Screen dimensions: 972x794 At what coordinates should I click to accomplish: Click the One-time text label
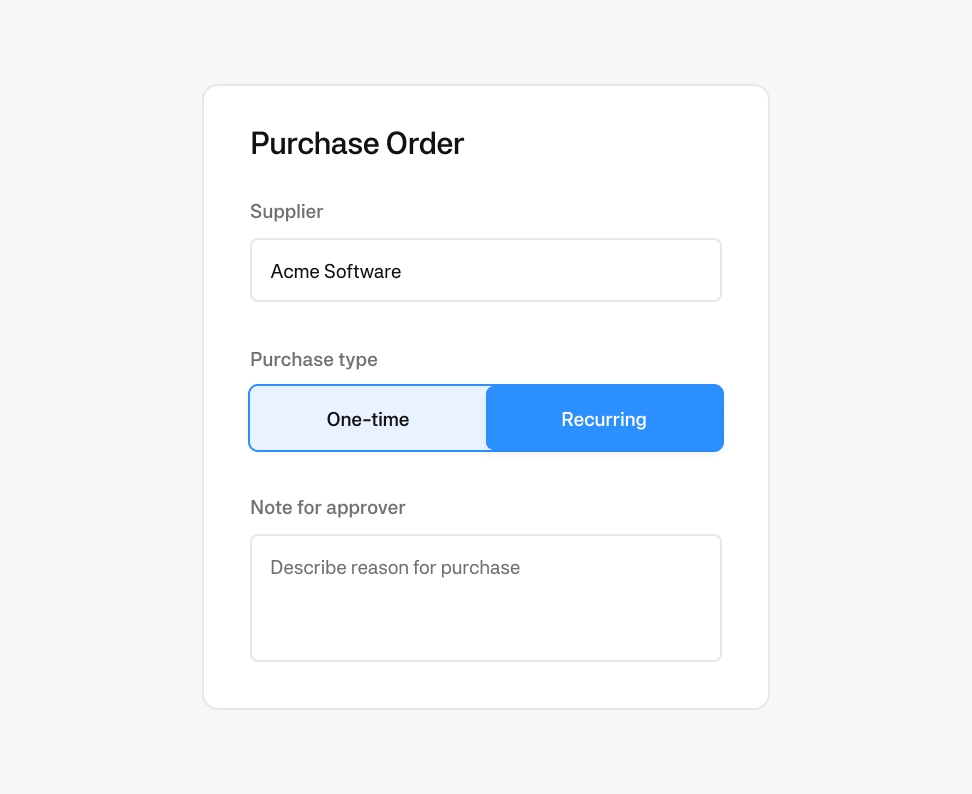click(x=368, y=420)
